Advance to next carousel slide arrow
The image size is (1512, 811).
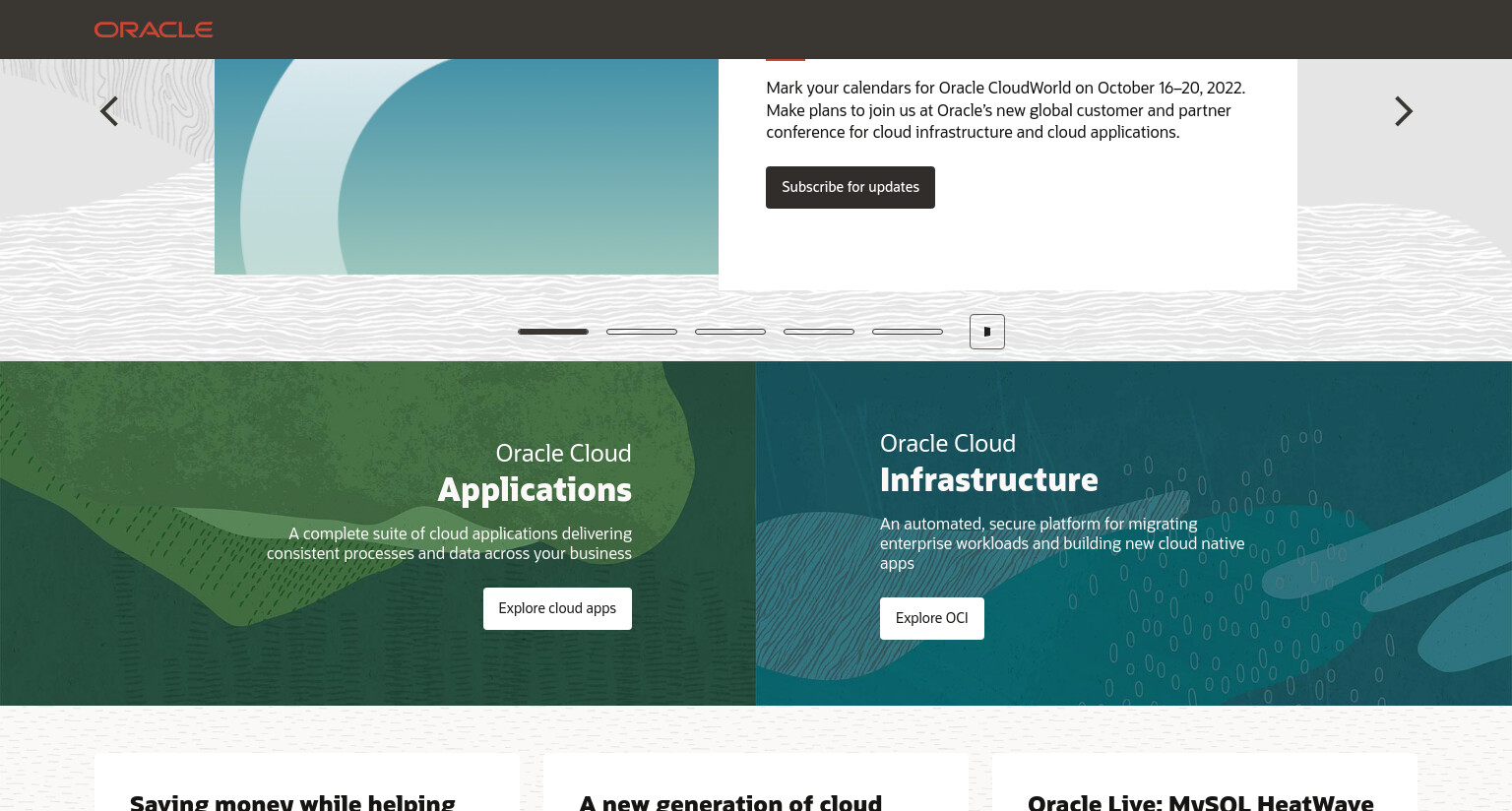1403,111
